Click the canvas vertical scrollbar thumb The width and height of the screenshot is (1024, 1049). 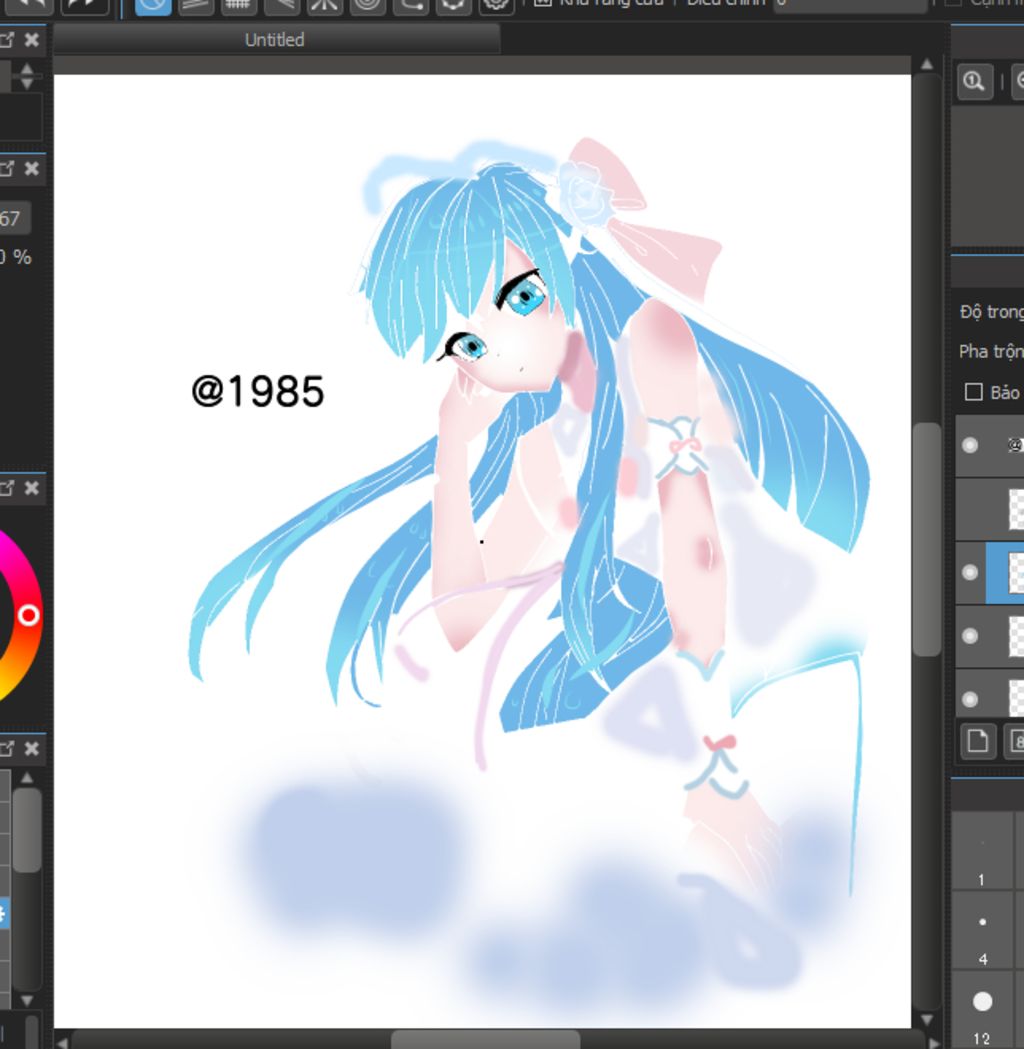(927, 539)
